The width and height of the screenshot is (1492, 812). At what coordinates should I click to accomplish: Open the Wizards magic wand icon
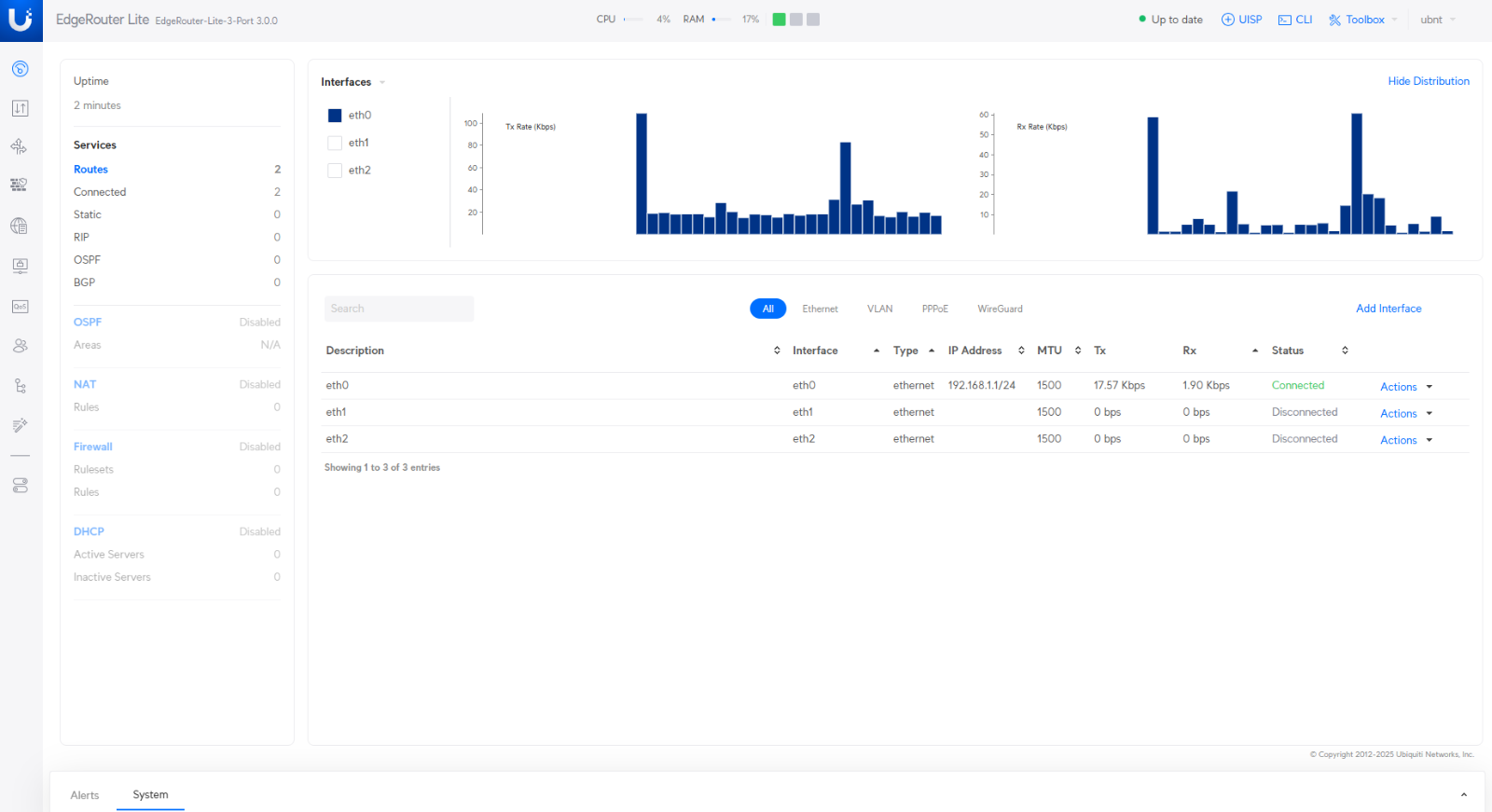20,425
